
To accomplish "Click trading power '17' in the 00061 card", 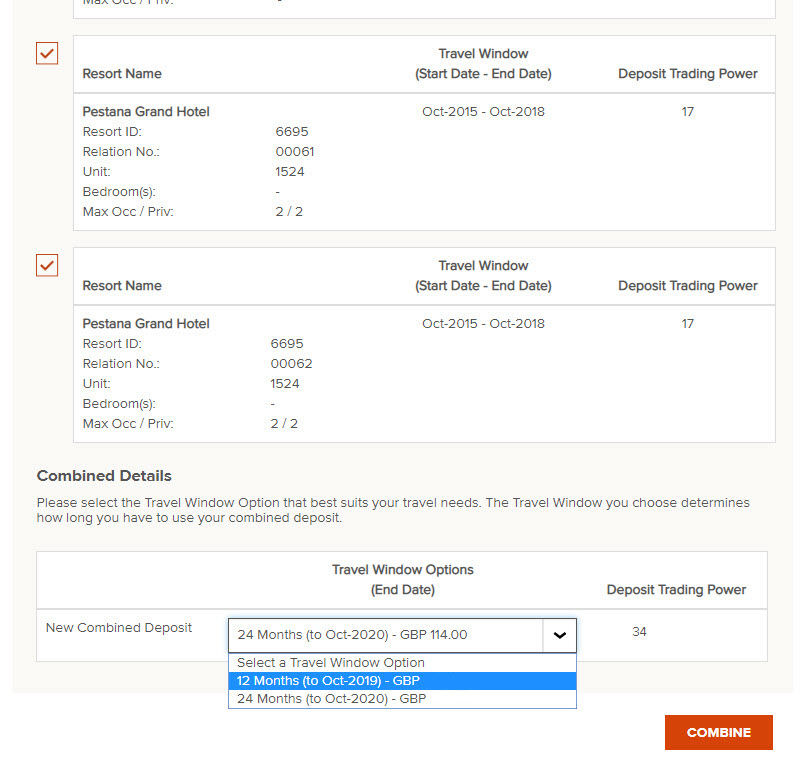I will tap(687, 112).
